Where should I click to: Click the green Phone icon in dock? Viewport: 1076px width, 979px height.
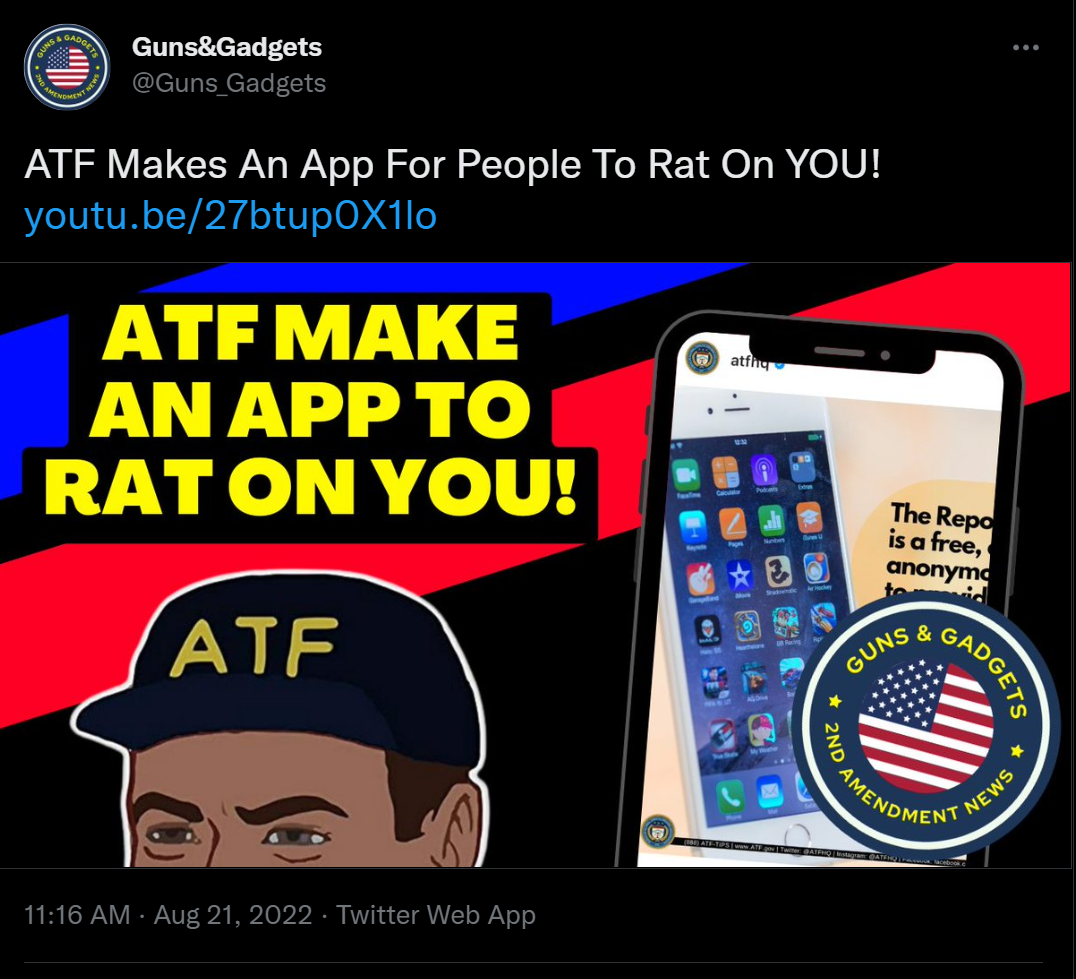(x=731, y=796)
